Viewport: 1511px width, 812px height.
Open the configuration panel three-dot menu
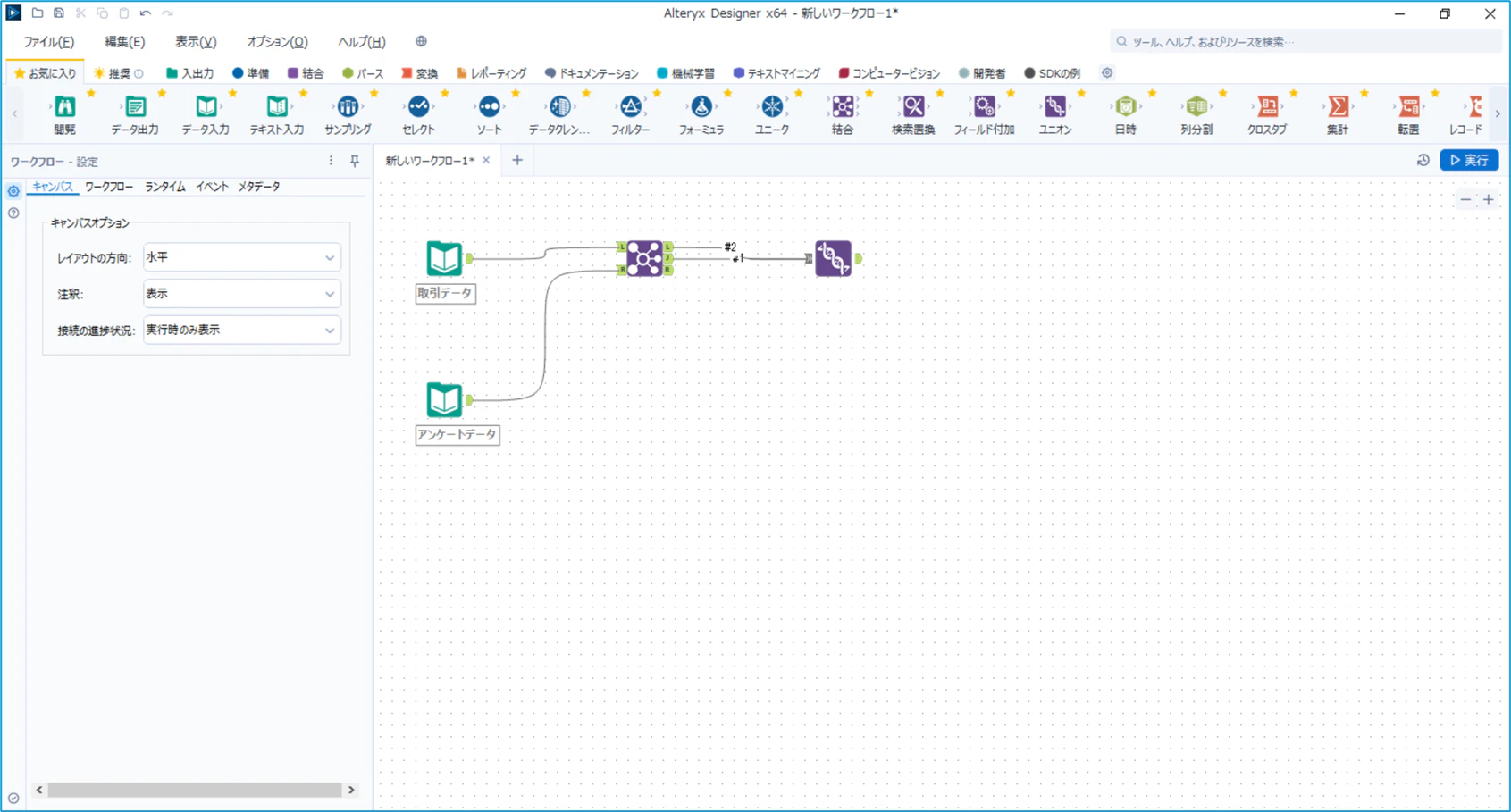coord(331,161)
